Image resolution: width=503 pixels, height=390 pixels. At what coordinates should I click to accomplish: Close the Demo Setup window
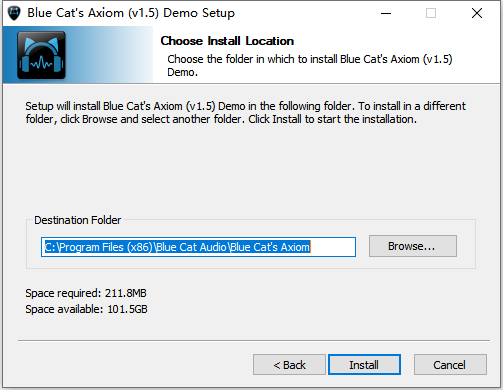click(x=477, y=13)
